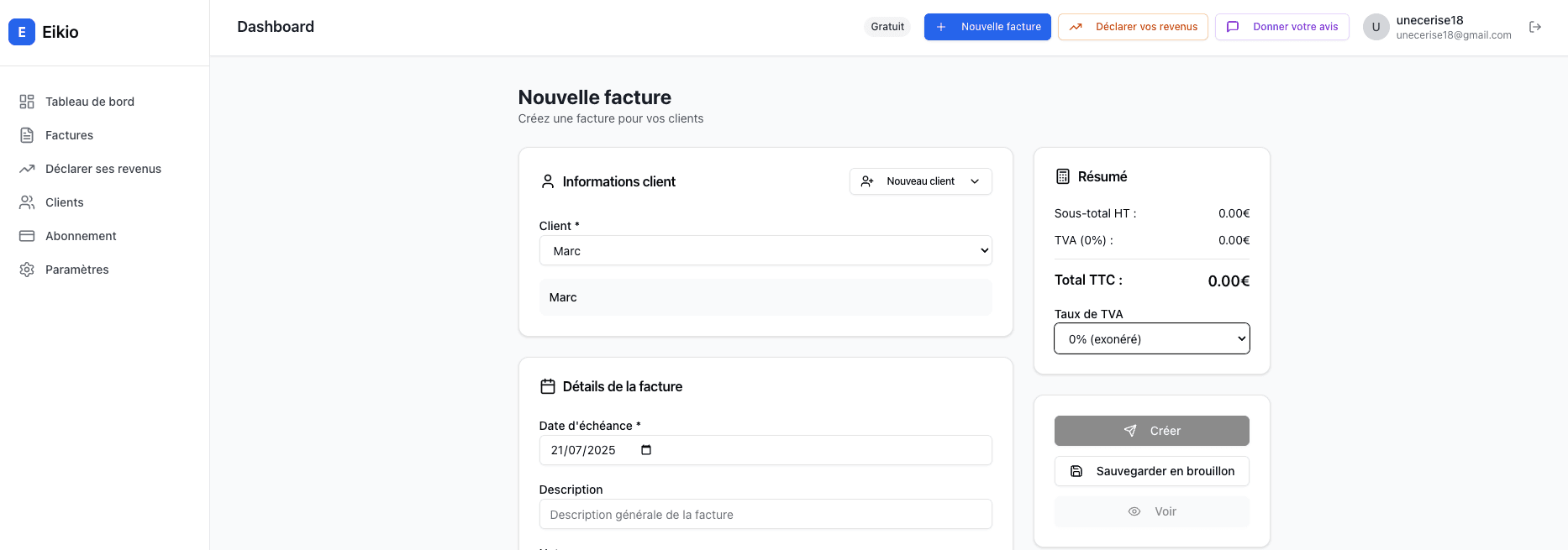
Task: Click Donner votre avis
Action: (1281, 26)
